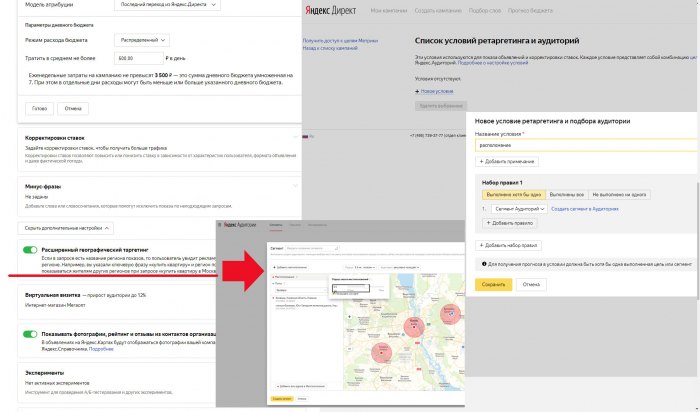This screenshot has width=700, height=412.
Task: Edit the segment name field in Аудитории
Action: point(312,248)
